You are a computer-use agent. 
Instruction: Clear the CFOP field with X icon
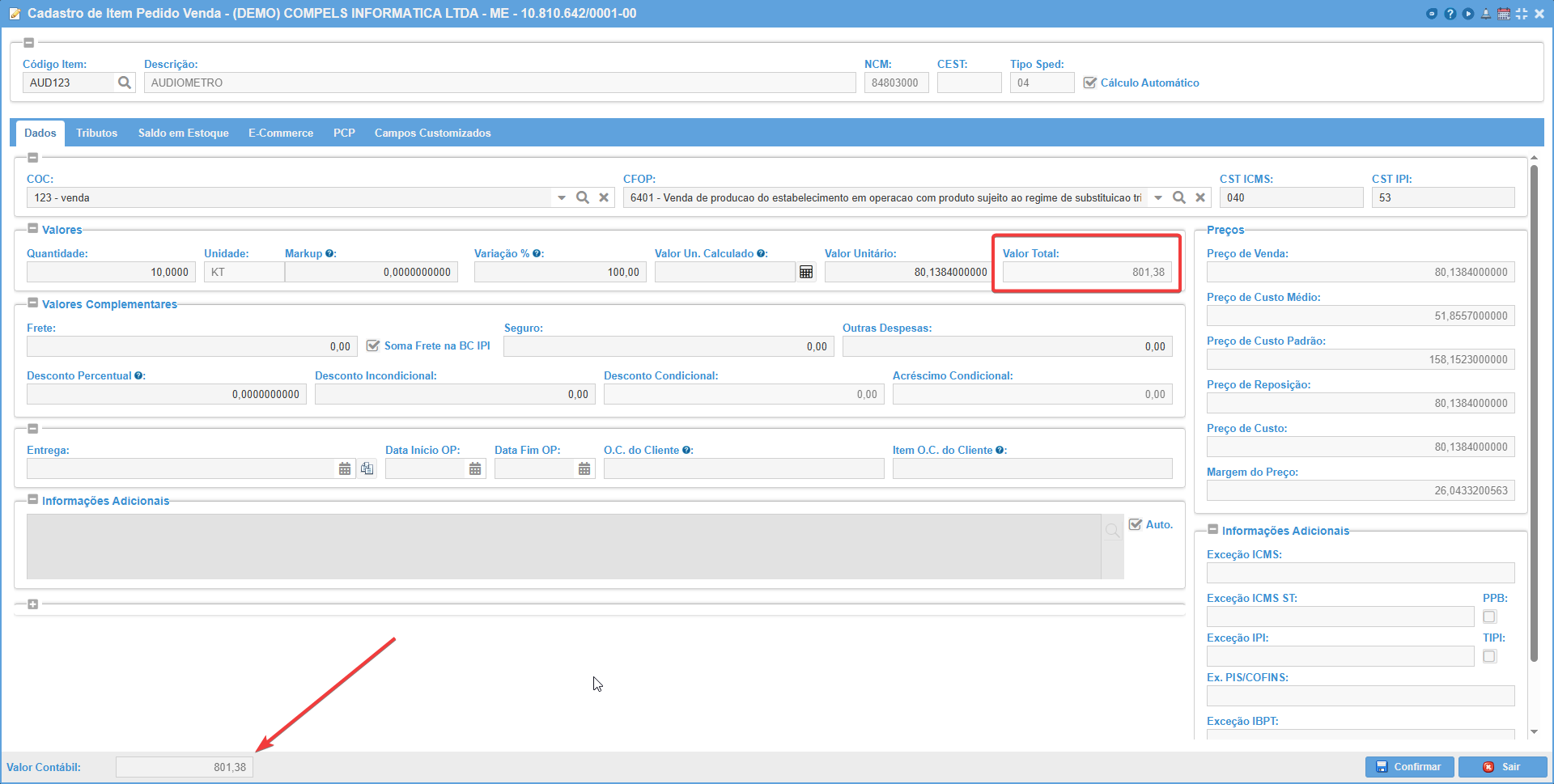coord(1200,197)
